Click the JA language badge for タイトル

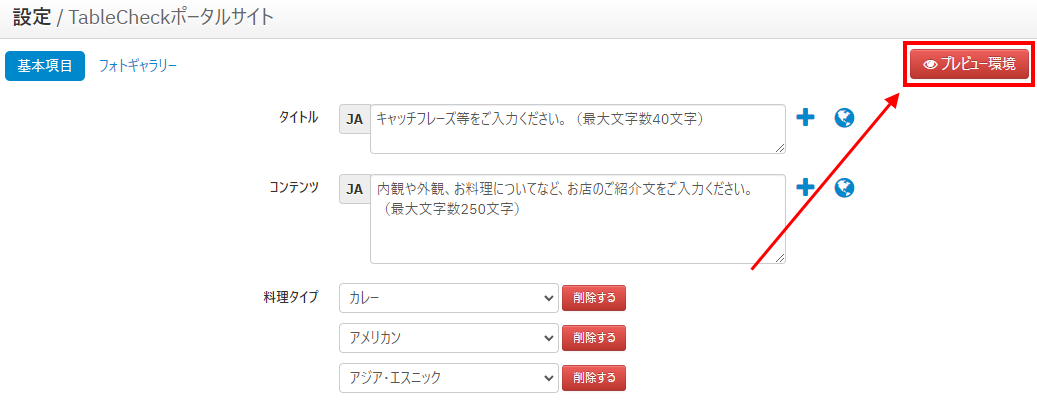[354, 118]
